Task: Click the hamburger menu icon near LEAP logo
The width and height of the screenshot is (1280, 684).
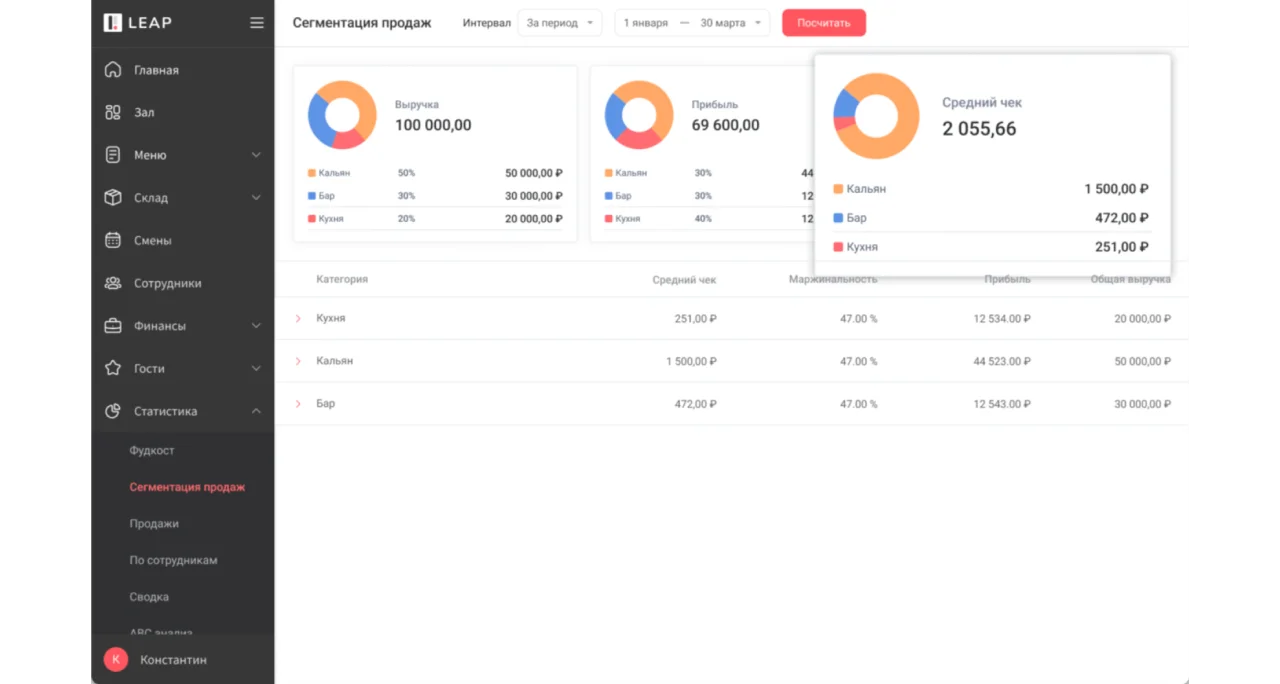Action: tap(257, 22)
